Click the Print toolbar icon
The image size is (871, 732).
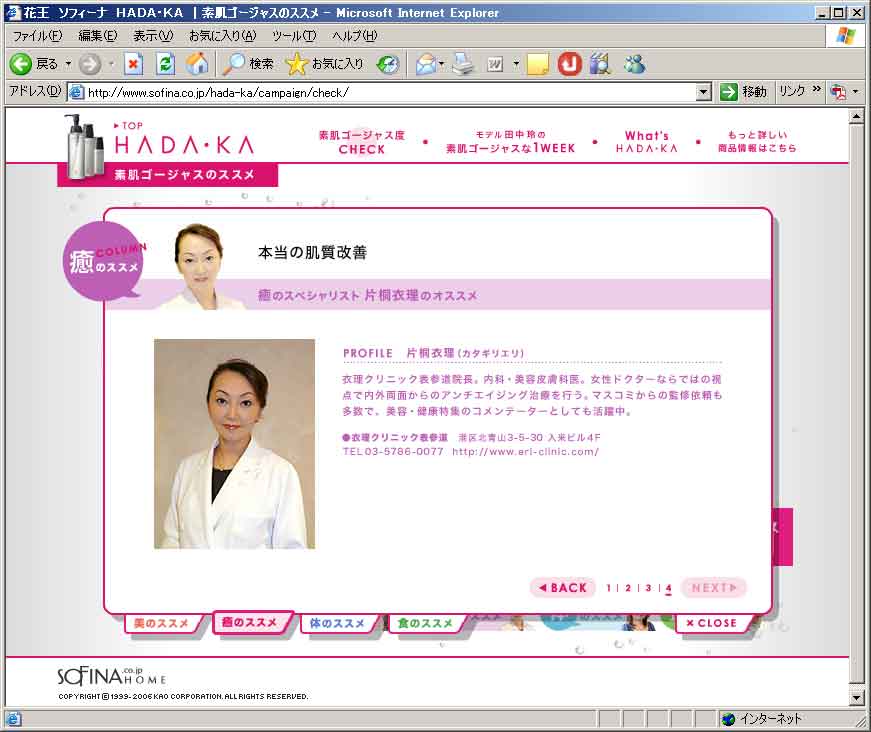[462, 64]
